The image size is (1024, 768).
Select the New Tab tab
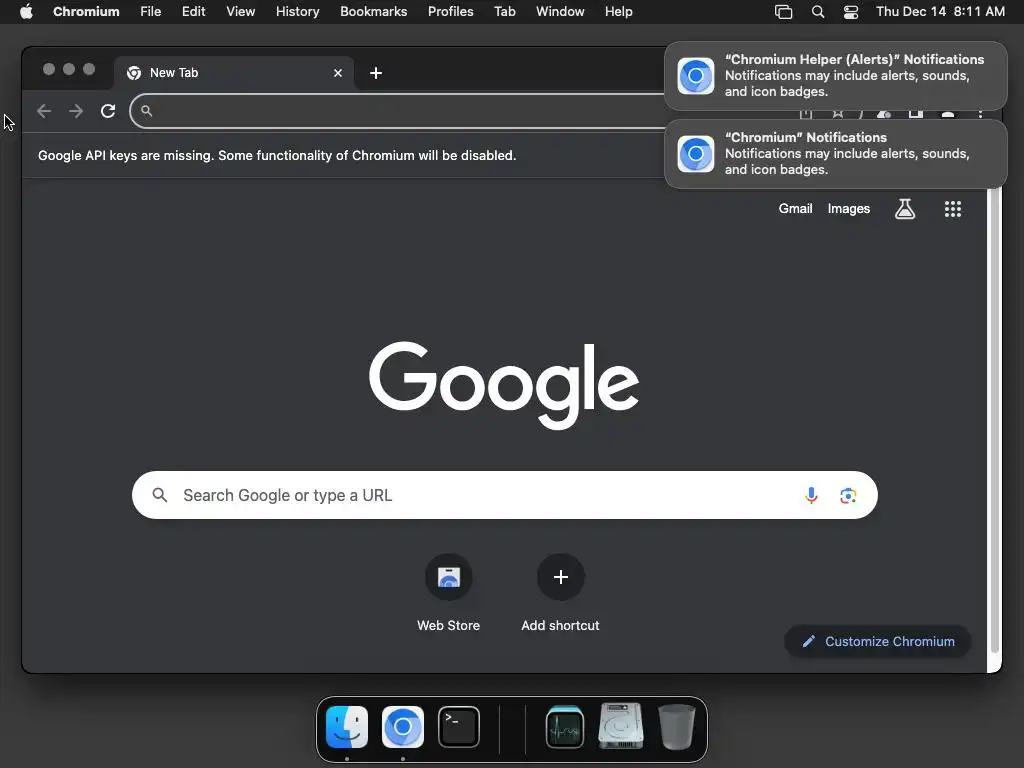(234, 72)
